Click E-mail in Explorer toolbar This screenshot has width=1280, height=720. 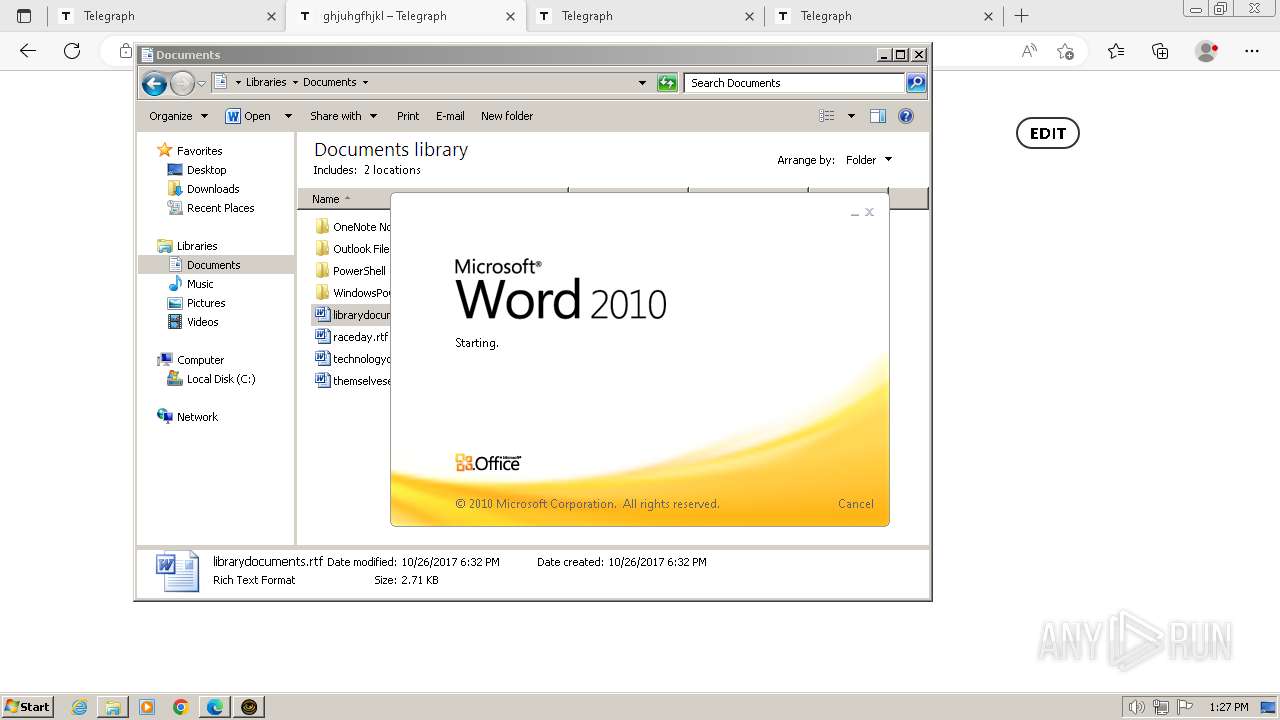point(450,116)
